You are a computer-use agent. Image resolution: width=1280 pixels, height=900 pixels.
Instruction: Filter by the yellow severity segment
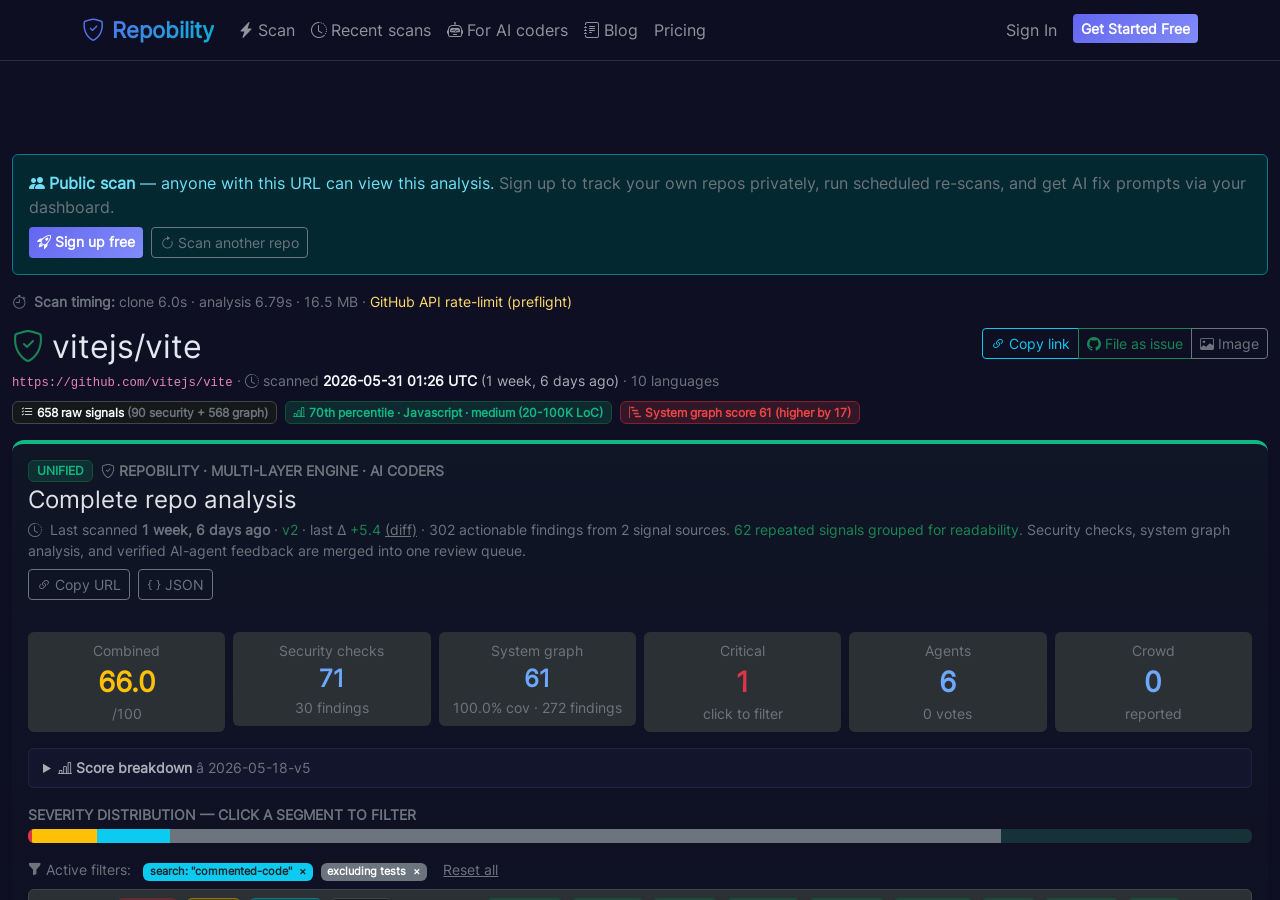[64, 836]
